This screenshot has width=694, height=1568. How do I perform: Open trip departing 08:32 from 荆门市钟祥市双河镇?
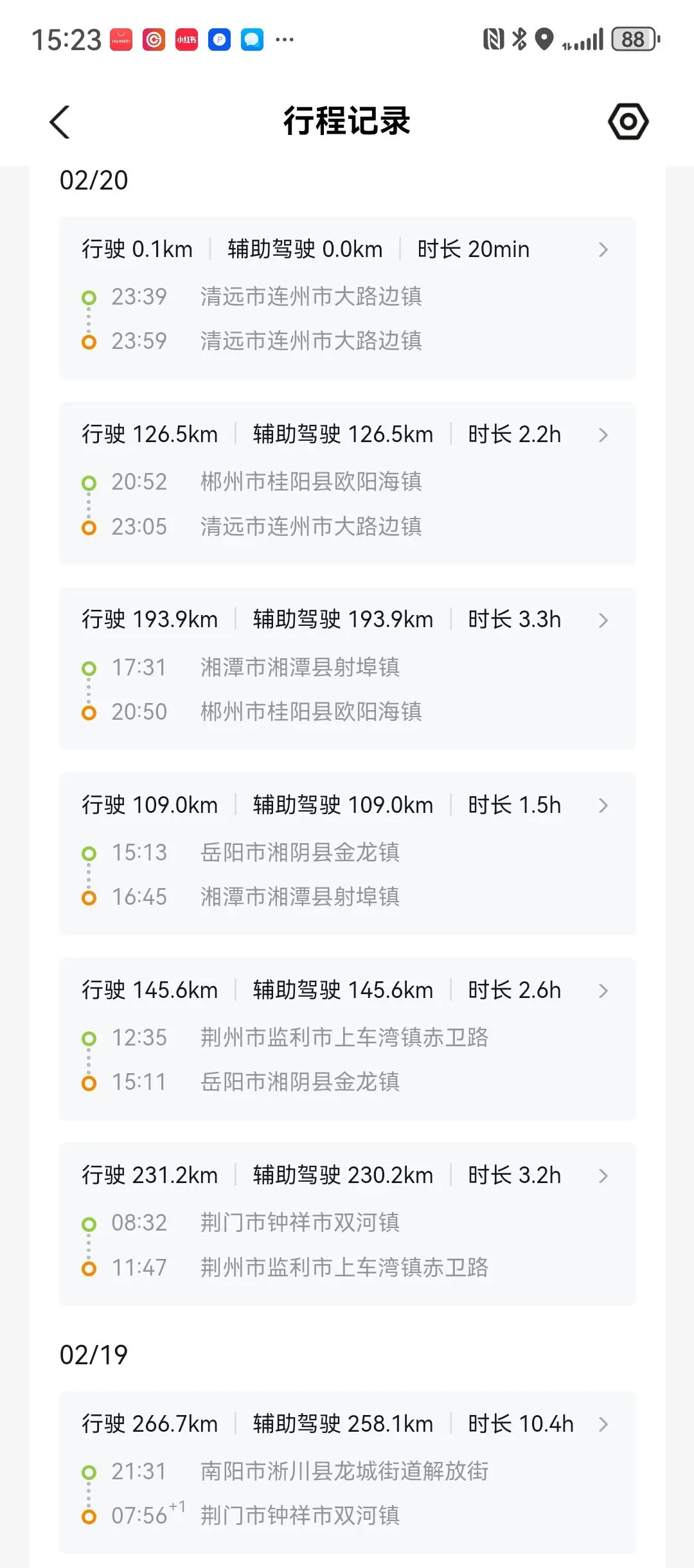point(299,1222)
